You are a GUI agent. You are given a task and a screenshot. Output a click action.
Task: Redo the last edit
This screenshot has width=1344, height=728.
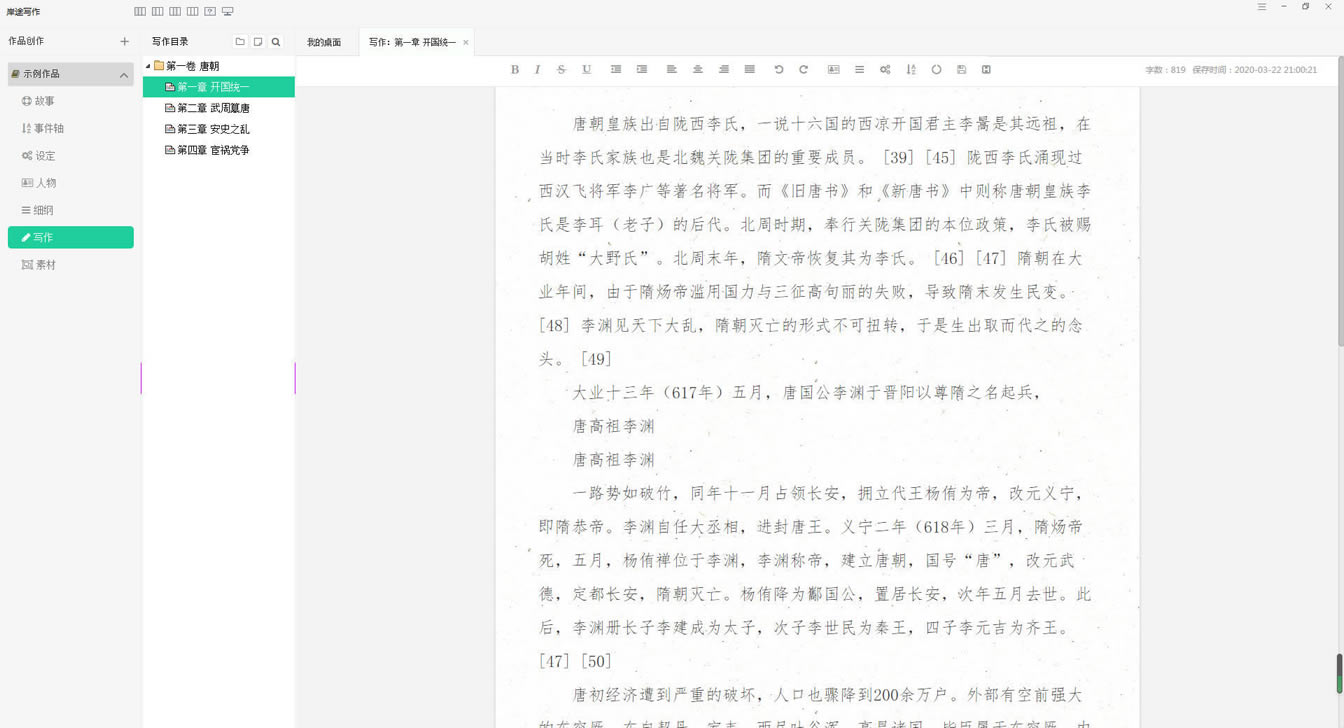point(803,70)
